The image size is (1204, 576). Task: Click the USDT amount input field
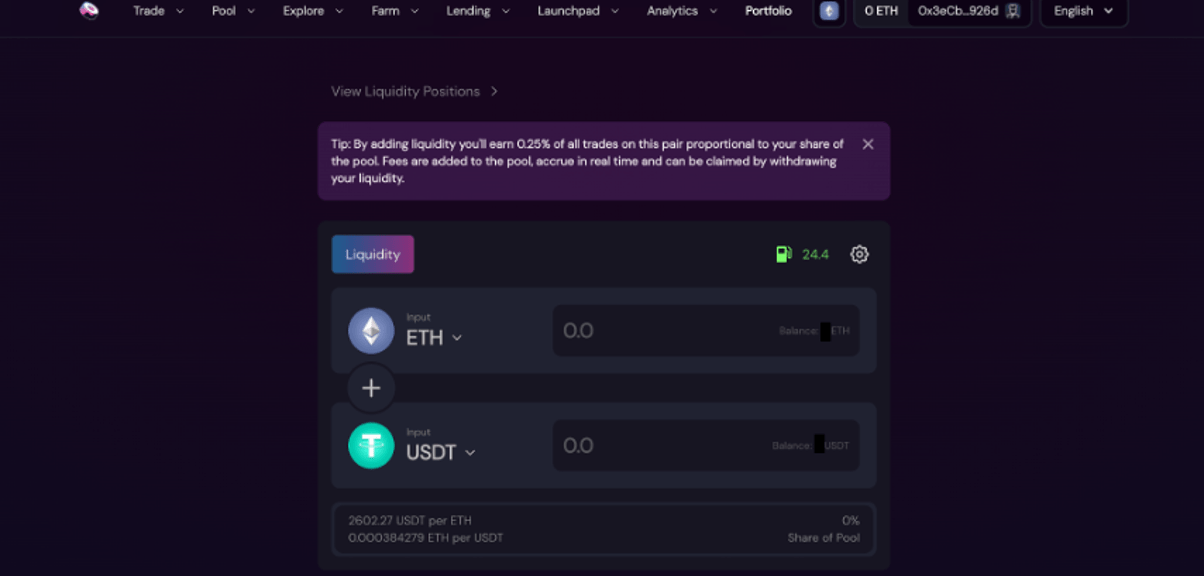pos(660,446)
